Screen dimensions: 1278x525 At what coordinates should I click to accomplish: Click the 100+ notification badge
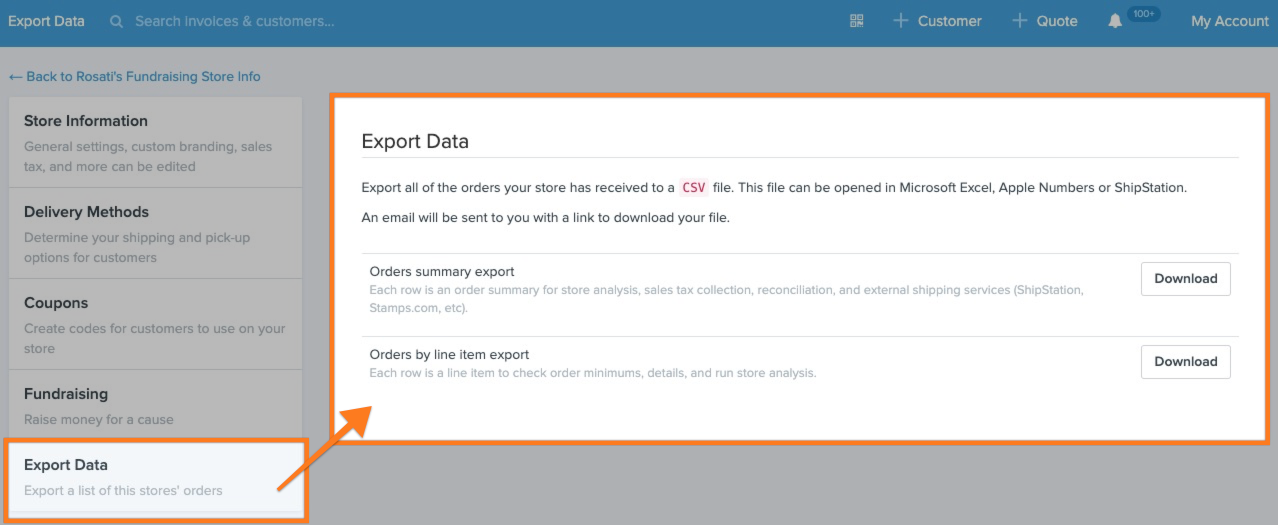1143,14
